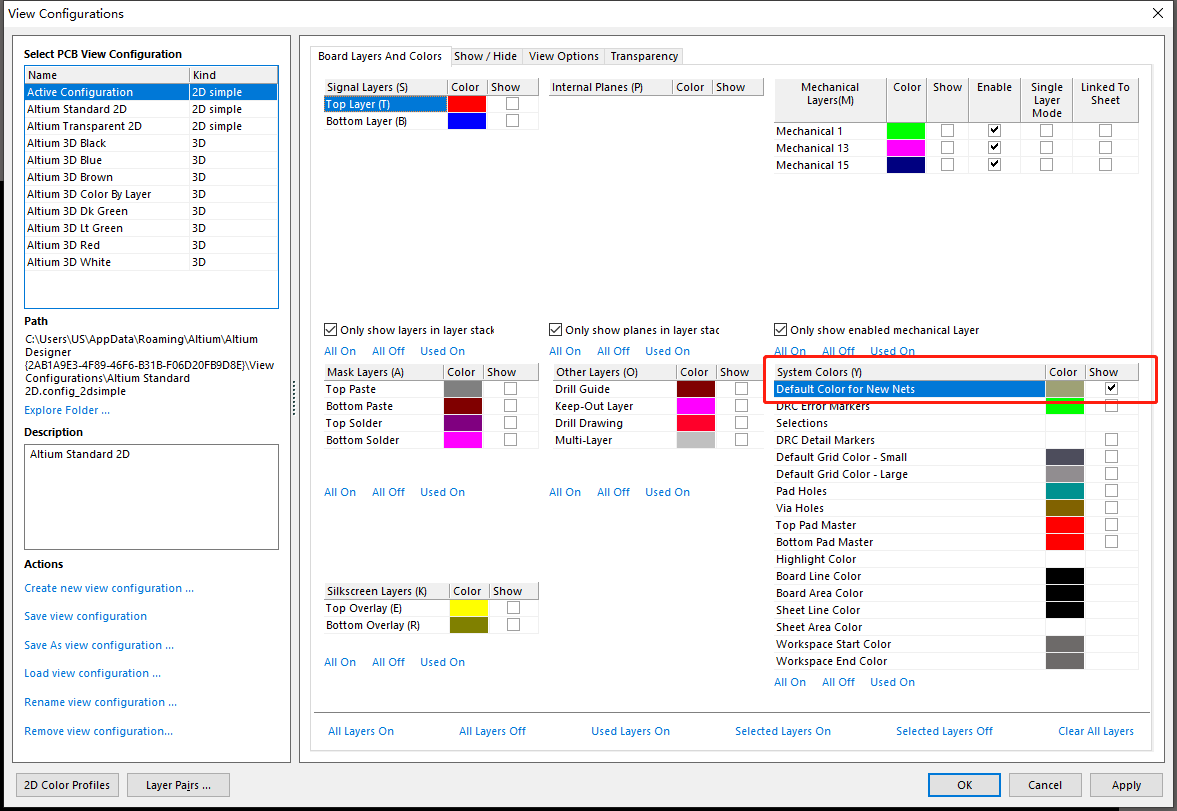The width and height of the screenshot is (1177, 811).
Task: Click Board Line Color black swatch
Action: (x=1065, y=576)
